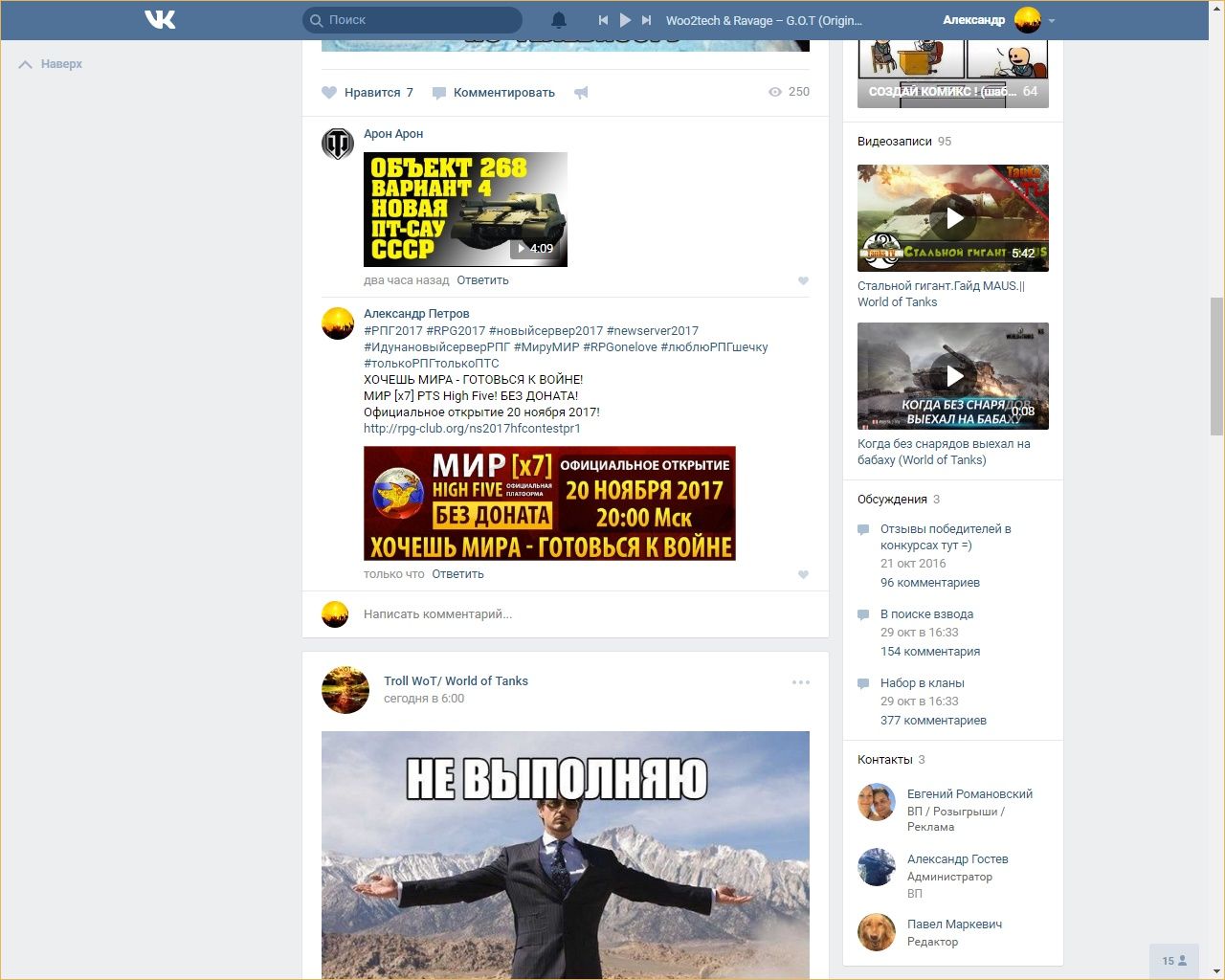1225x980 pixels.
Task: Click the page vertical scrollbar
Action: pyautogui.click(x=1216, y=366)
